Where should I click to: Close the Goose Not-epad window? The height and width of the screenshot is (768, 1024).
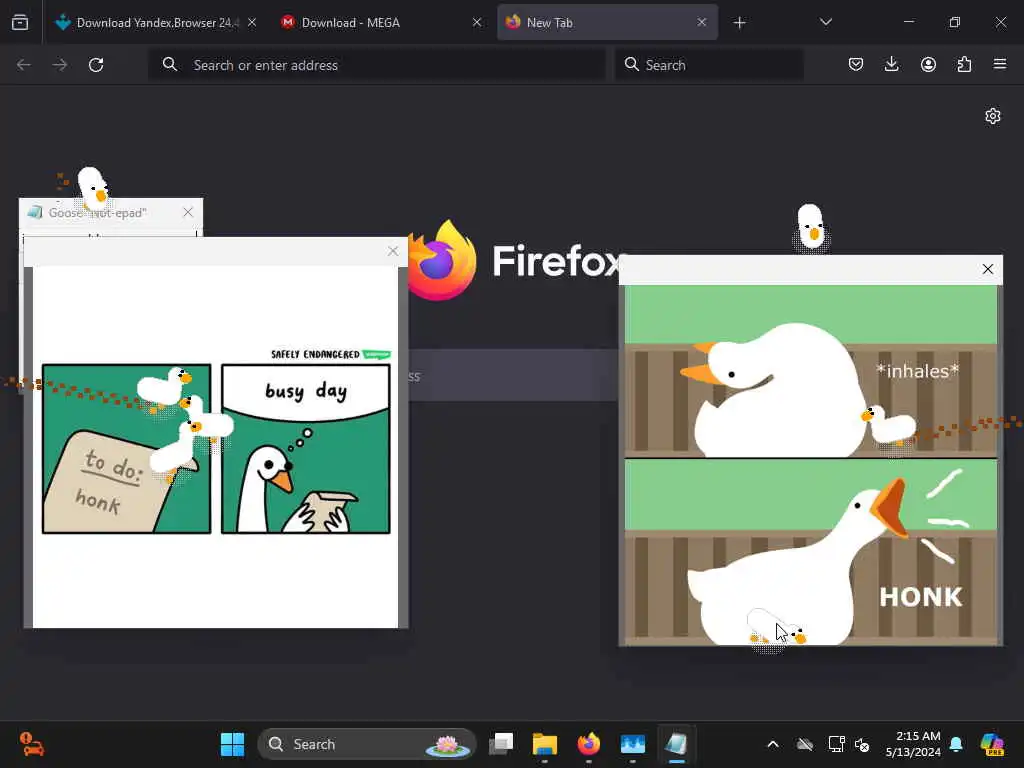pyautogui.click(x=188, y=212)
